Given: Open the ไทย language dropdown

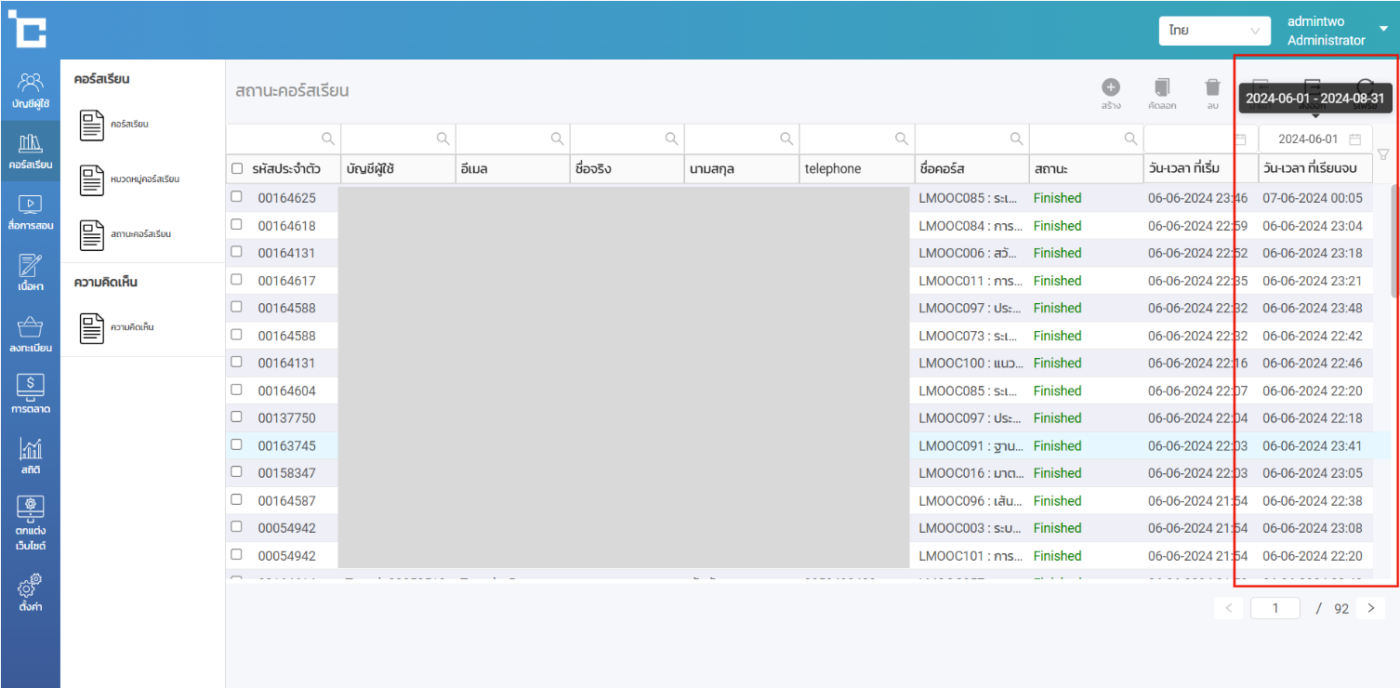Looking at the screenshot, I should point(1214,30).
